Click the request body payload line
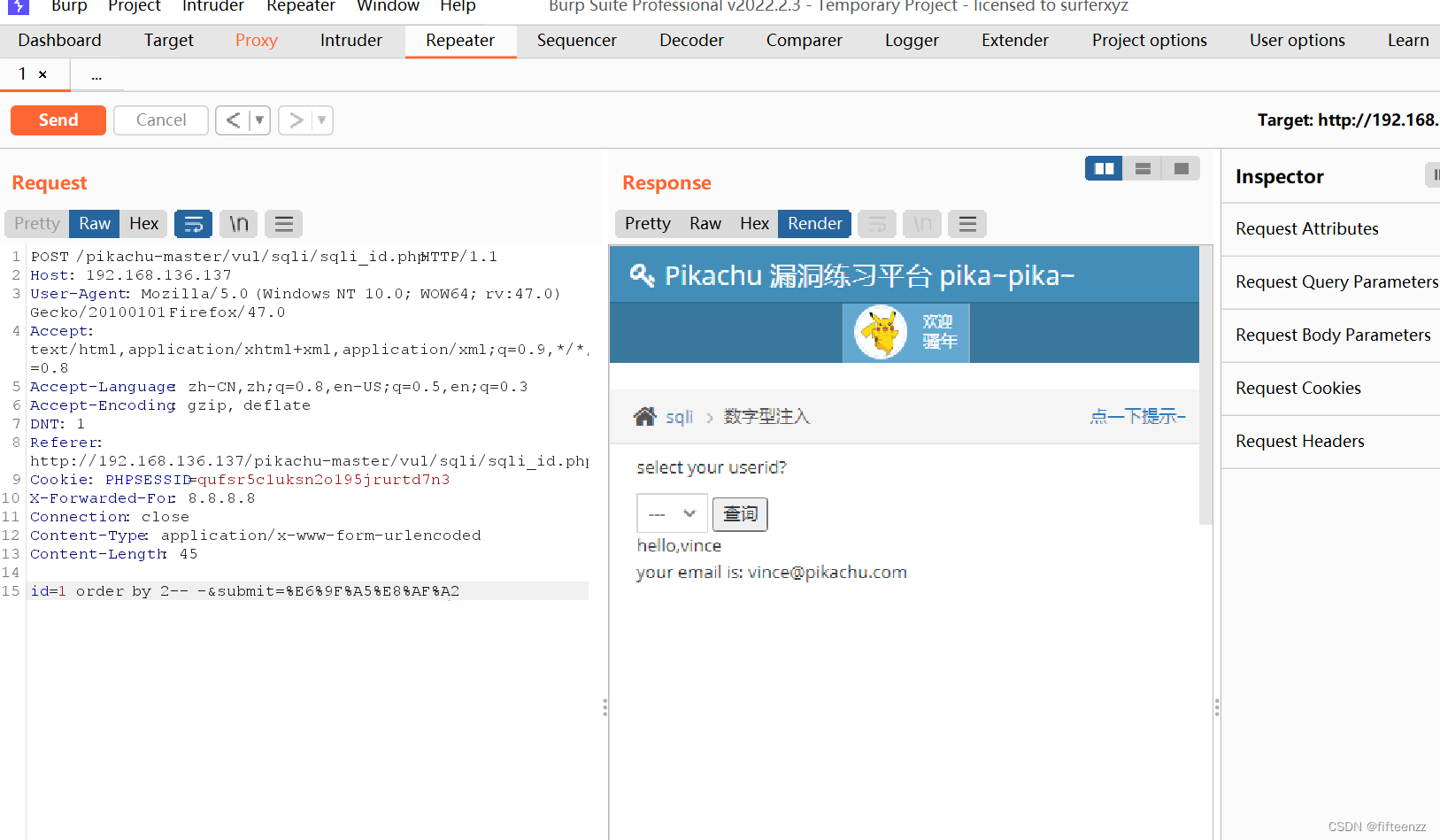Screen dimensions: 1440x840 307,591
